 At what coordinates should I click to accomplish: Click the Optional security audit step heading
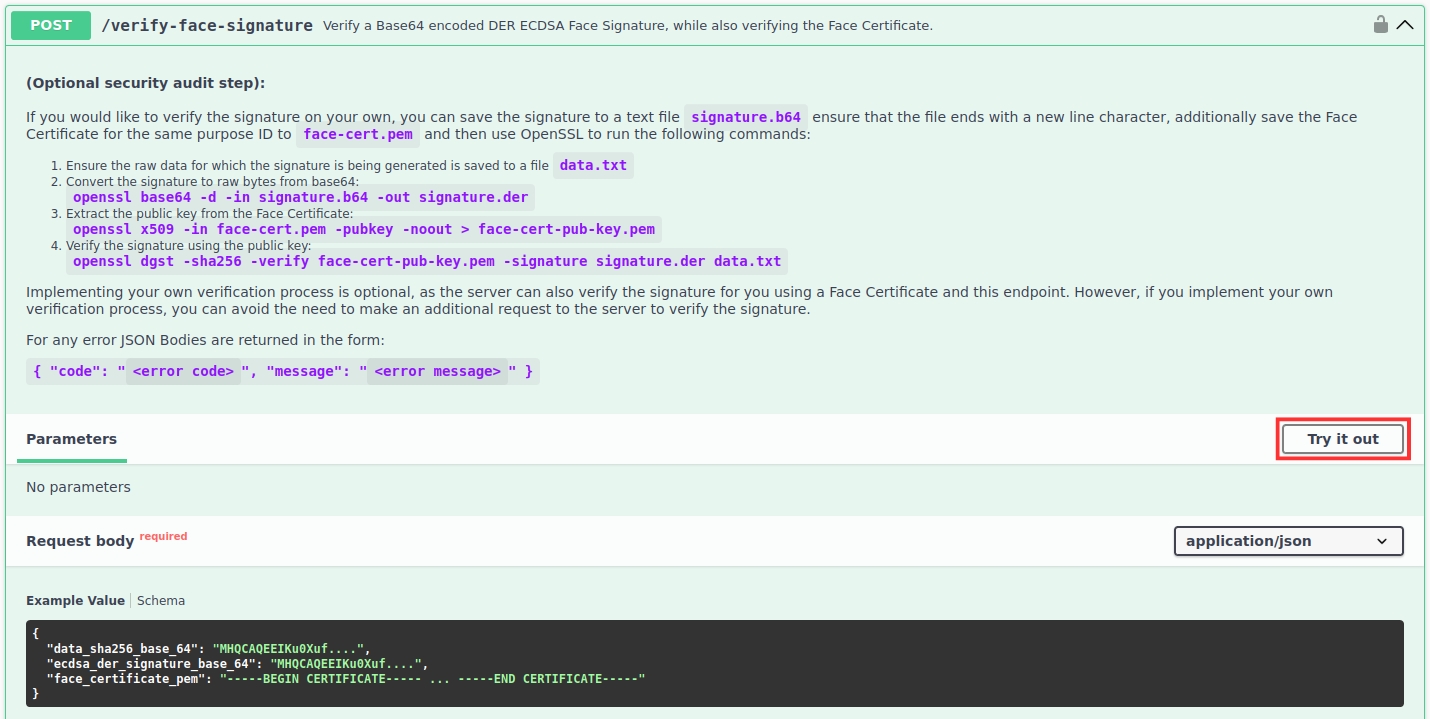146,83
